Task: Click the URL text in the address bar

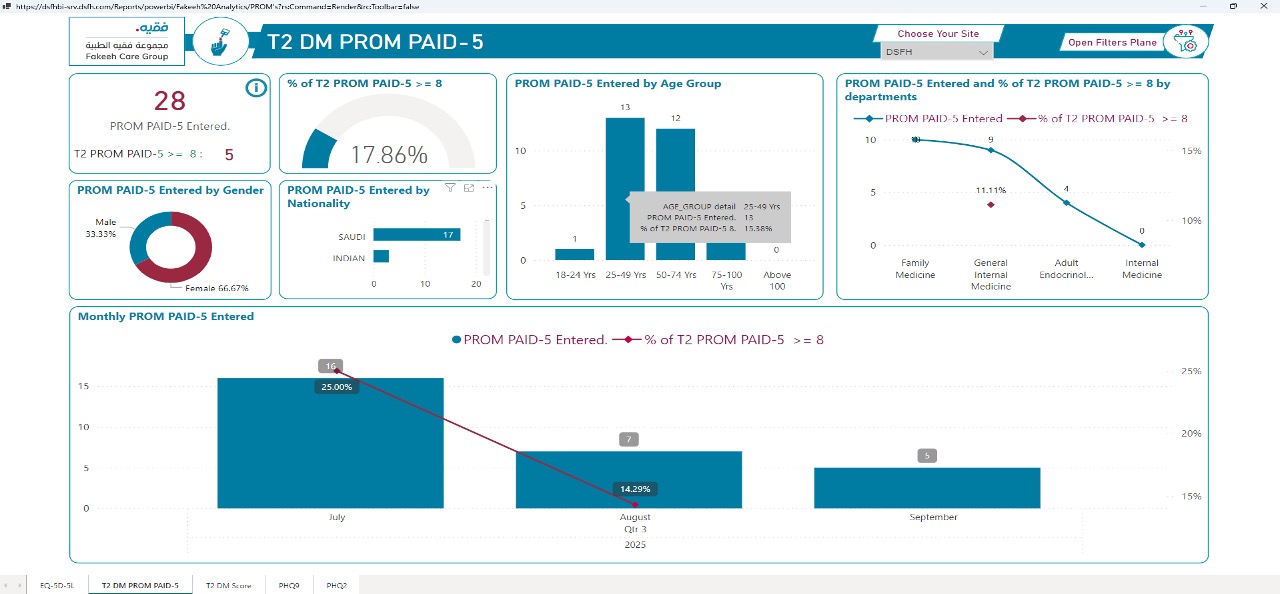Action: click(218, 6)
